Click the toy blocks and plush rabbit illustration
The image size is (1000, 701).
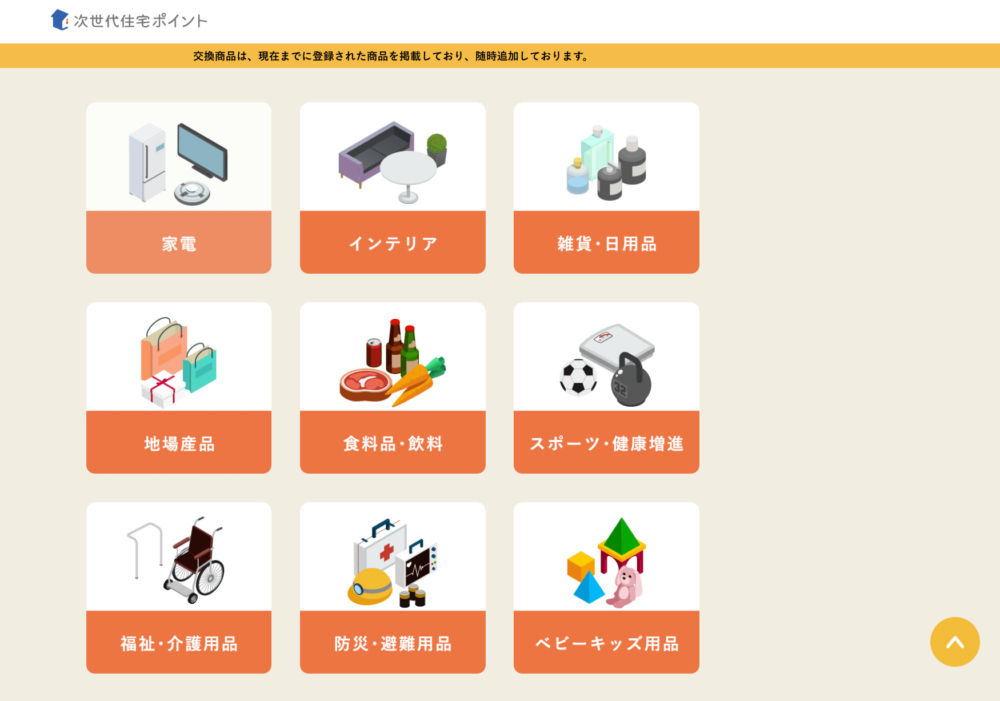pyautogui.click(x=606, y=561)
